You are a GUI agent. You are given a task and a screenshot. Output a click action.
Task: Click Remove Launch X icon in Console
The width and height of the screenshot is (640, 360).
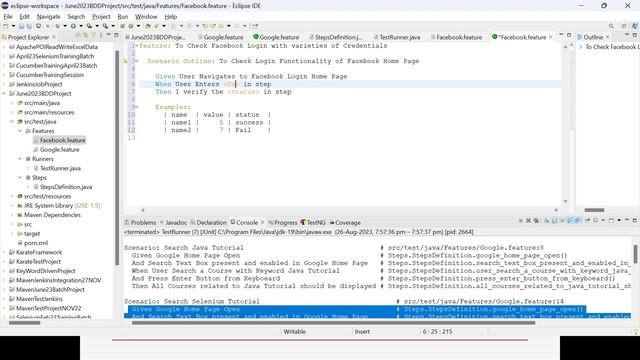click(x=529, y=220)
